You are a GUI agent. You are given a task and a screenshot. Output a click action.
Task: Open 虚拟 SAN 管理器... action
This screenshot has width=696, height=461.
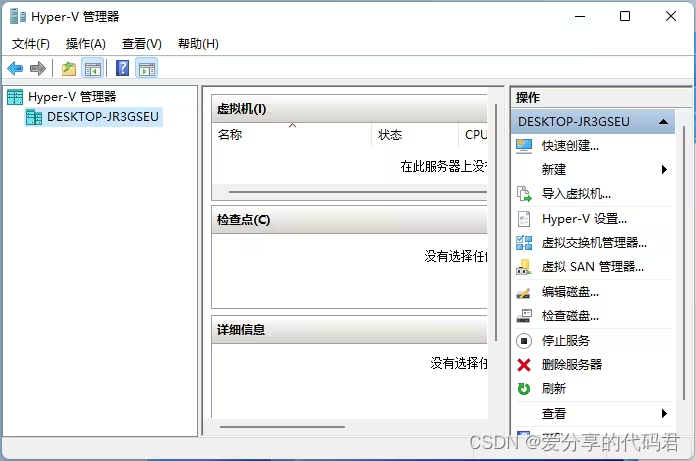[593, 267]
